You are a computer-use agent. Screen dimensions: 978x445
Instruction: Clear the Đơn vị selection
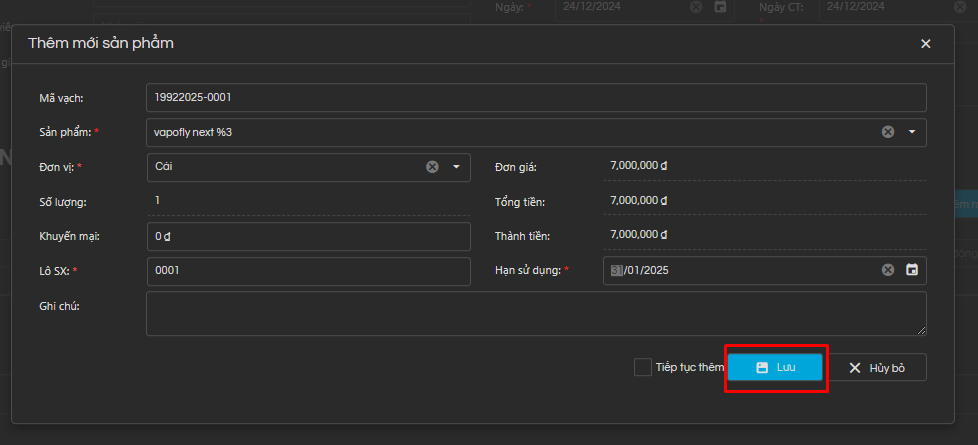[432, 167]
